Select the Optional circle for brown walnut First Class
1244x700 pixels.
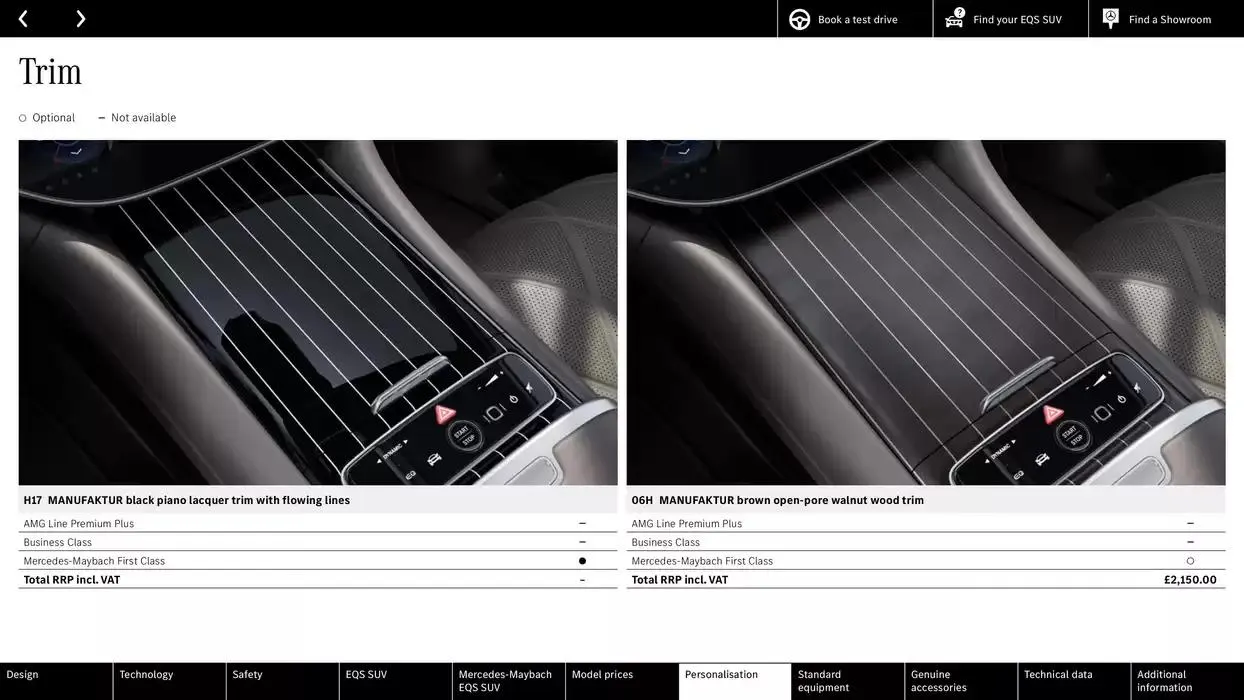(x=1189, y=560)
